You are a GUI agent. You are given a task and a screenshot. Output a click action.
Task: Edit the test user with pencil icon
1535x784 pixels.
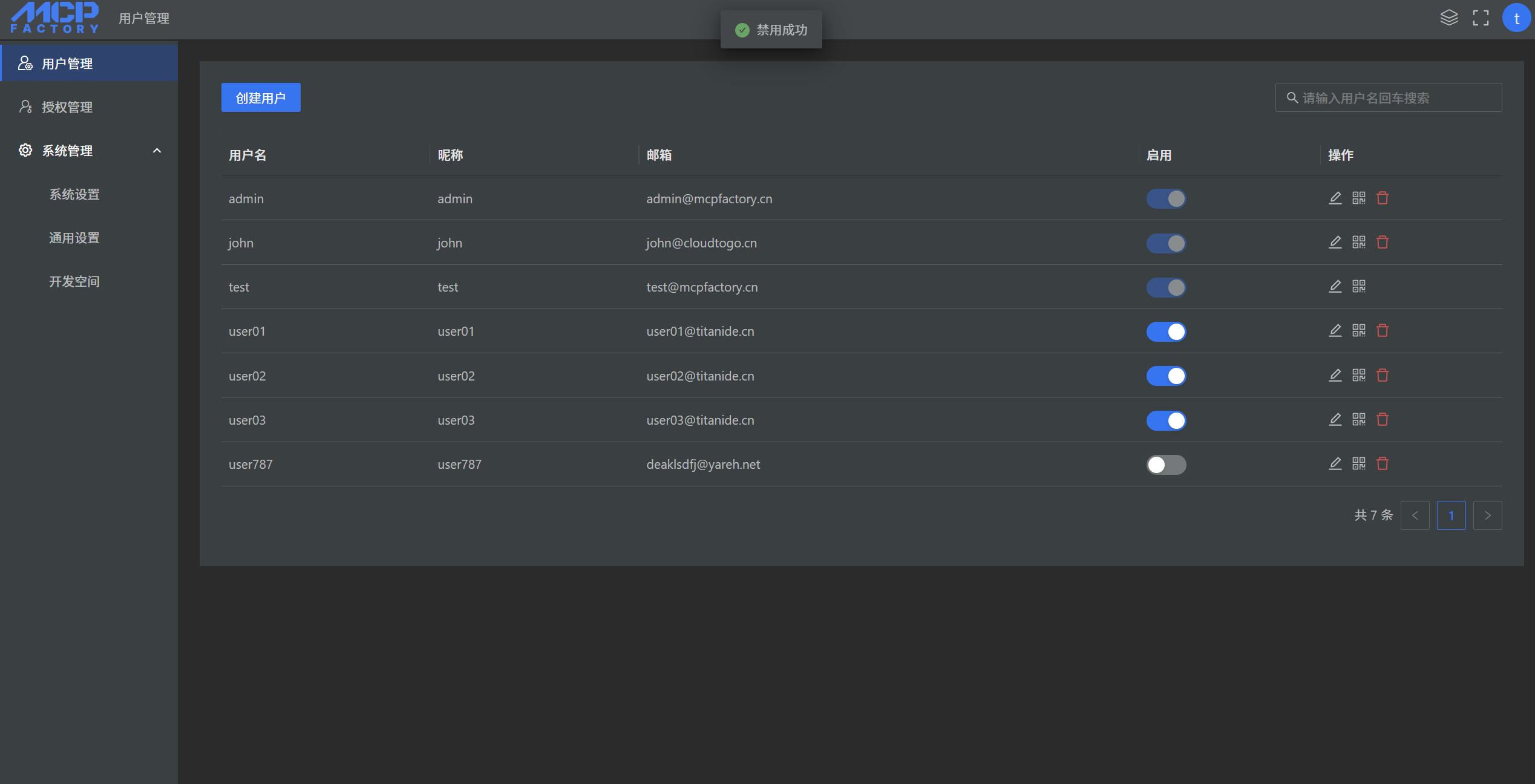click(1335, 287)
